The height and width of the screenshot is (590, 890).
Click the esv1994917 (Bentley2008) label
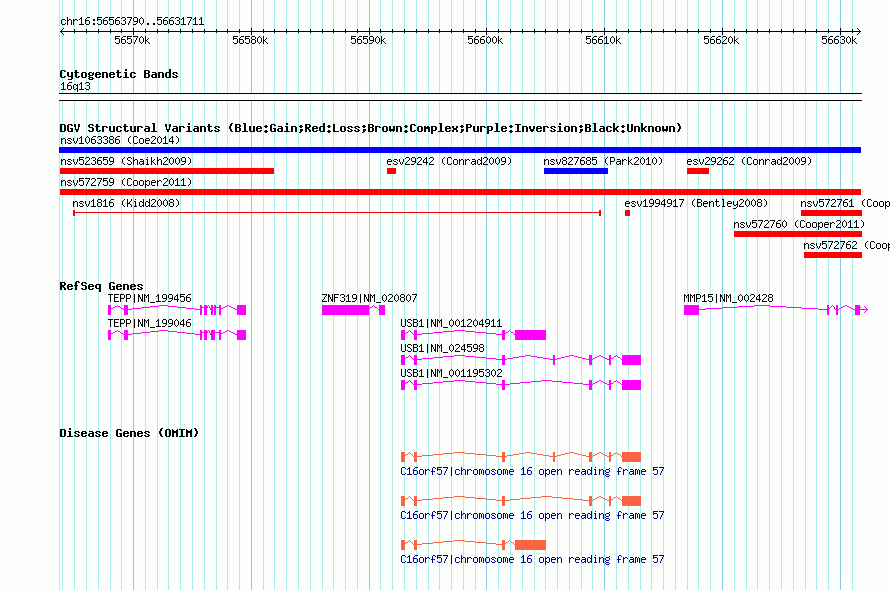coord(696,203)
